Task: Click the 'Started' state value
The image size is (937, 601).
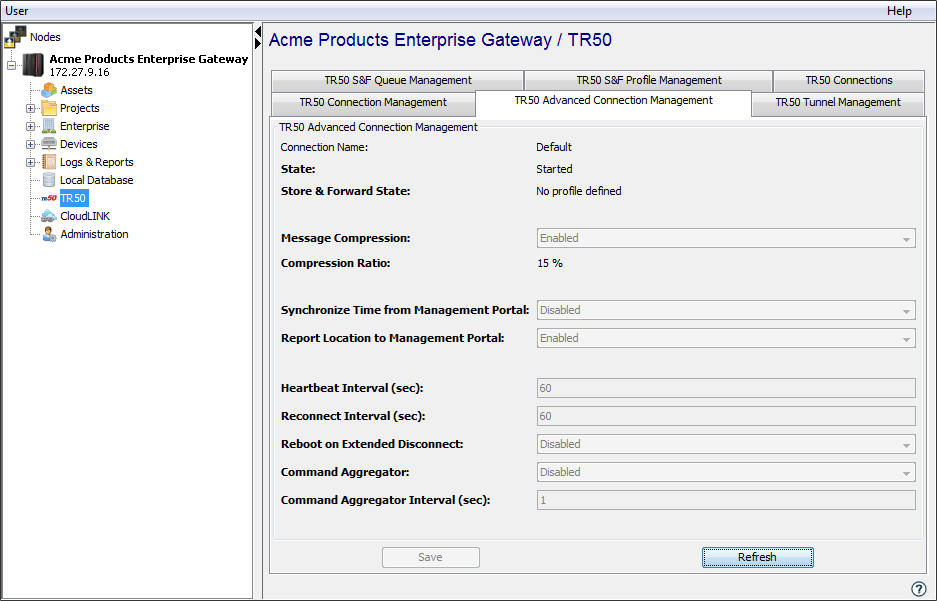Action: pos(555,169)
